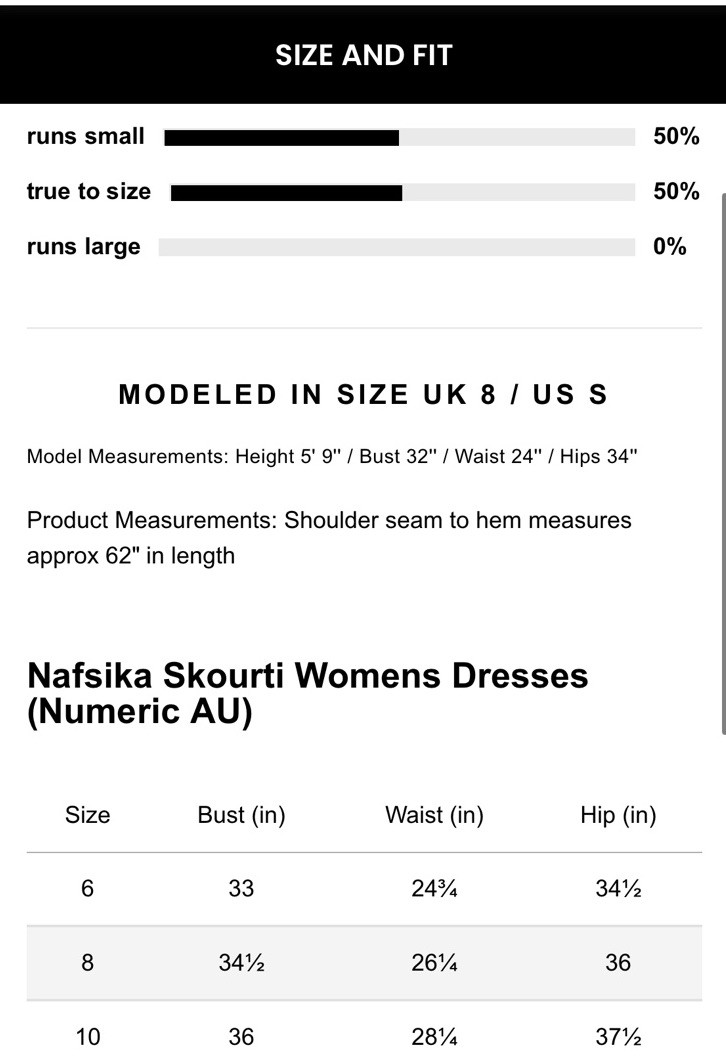The image size is (726, 1061).
Task: Click the Hip (in) column header
Action: (x=618, y=815)
